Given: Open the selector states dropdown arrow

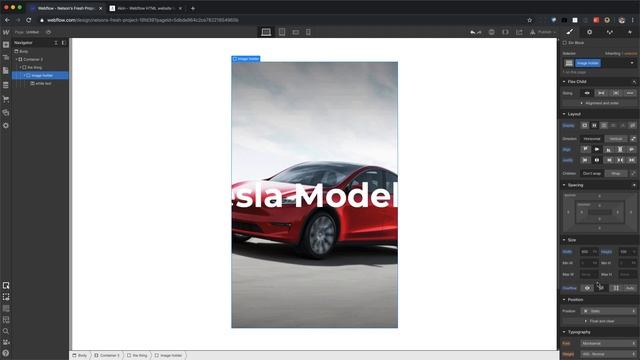Looking at the screenshot, I should pos(632,63).
